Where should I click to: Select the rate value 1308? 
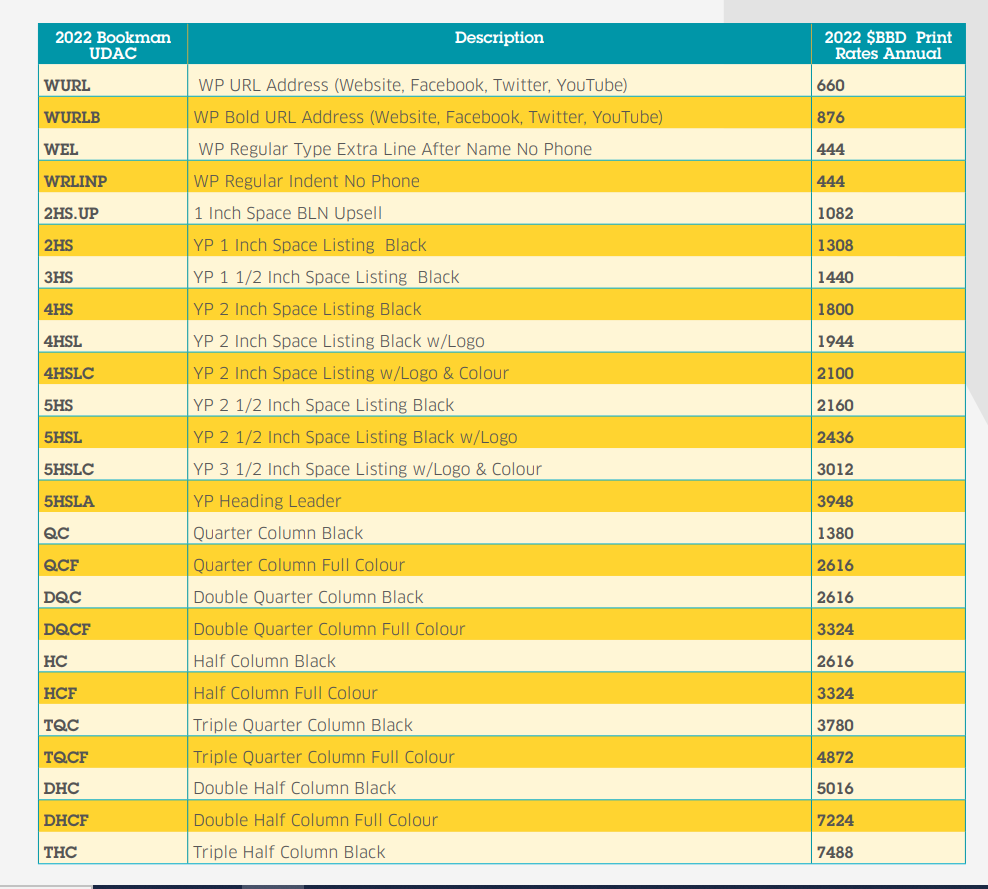coord(835,245)
